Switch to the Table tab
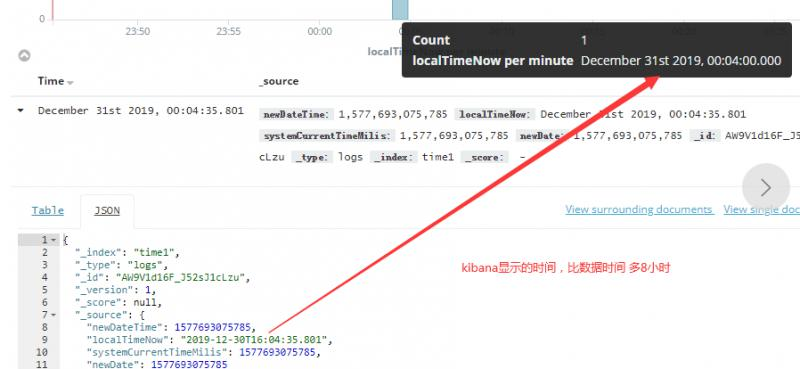 (48, 210)
